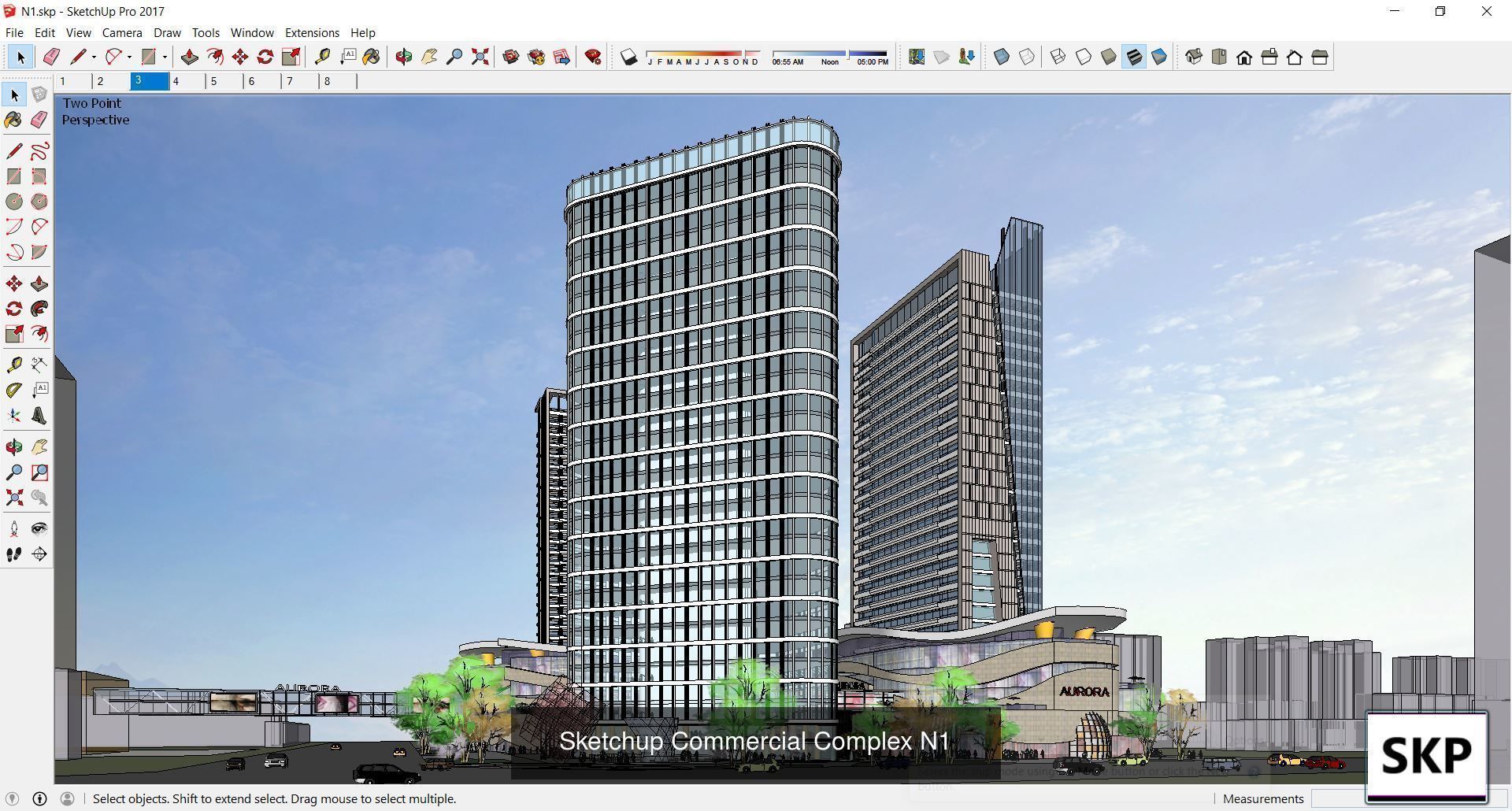This screenshot has width=1512, height=811.
Task: Switch to scene tab 1
Action: pos(73,81)
